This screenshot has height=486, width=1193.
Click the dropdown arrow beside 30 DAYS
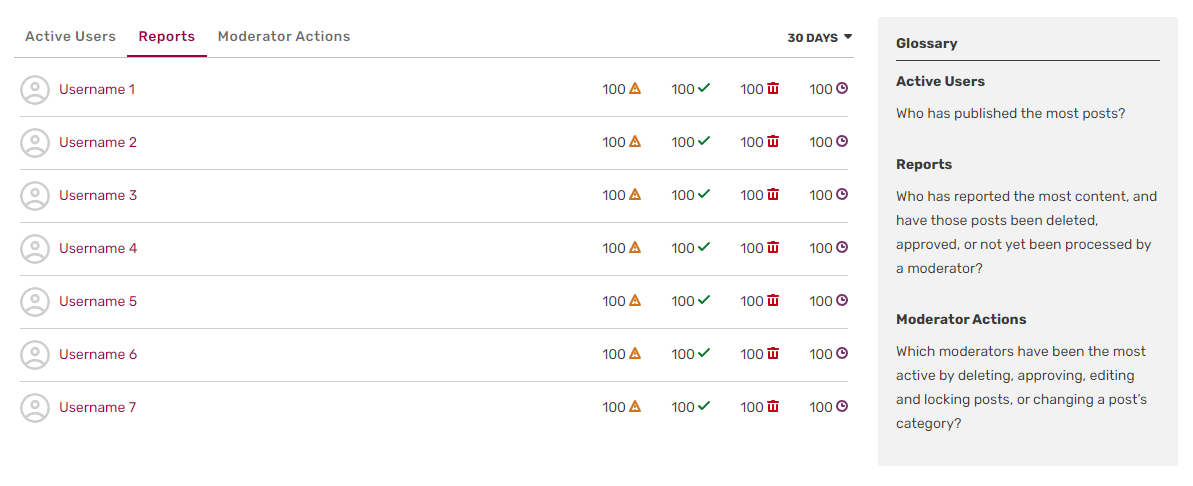[848, 37]
